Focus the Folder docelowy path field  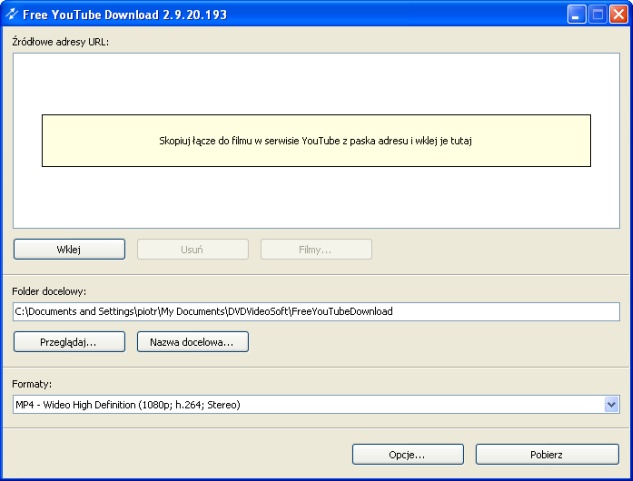click(316, 311)
